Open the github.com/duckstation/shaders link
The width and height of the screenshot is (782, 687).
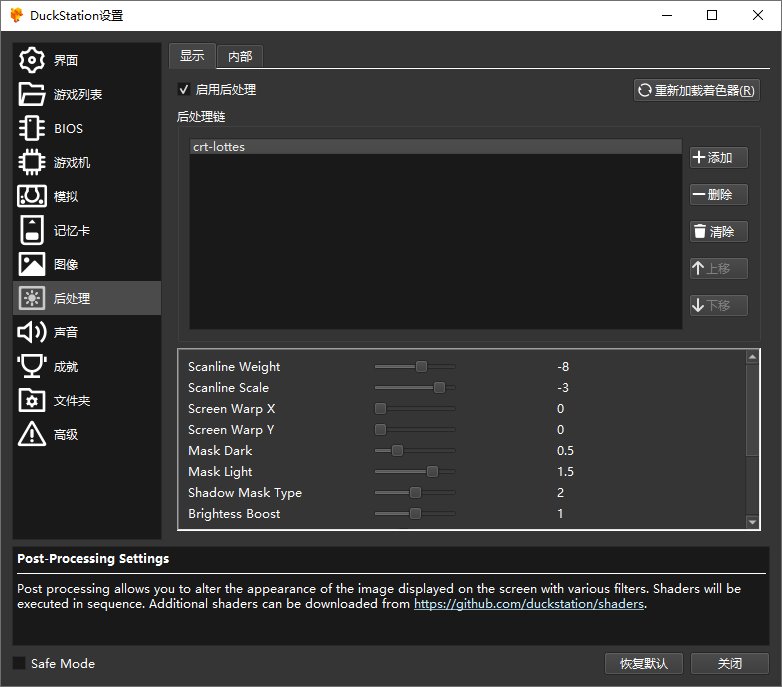529,604
